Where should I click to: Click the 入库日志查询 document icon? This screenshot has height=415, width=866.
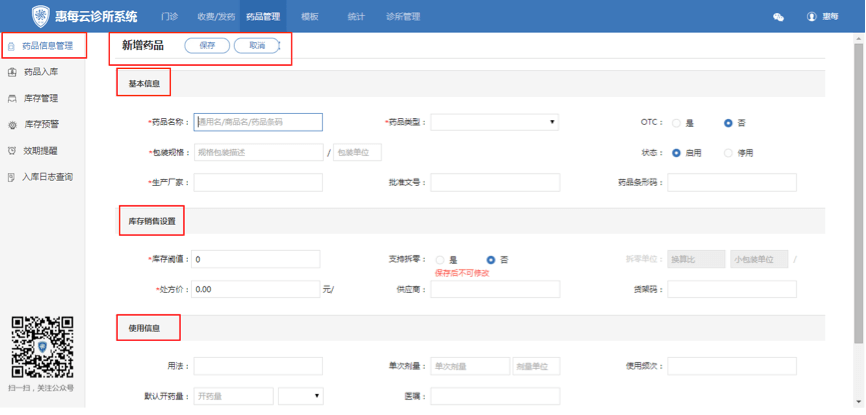[x=11, y=177]
